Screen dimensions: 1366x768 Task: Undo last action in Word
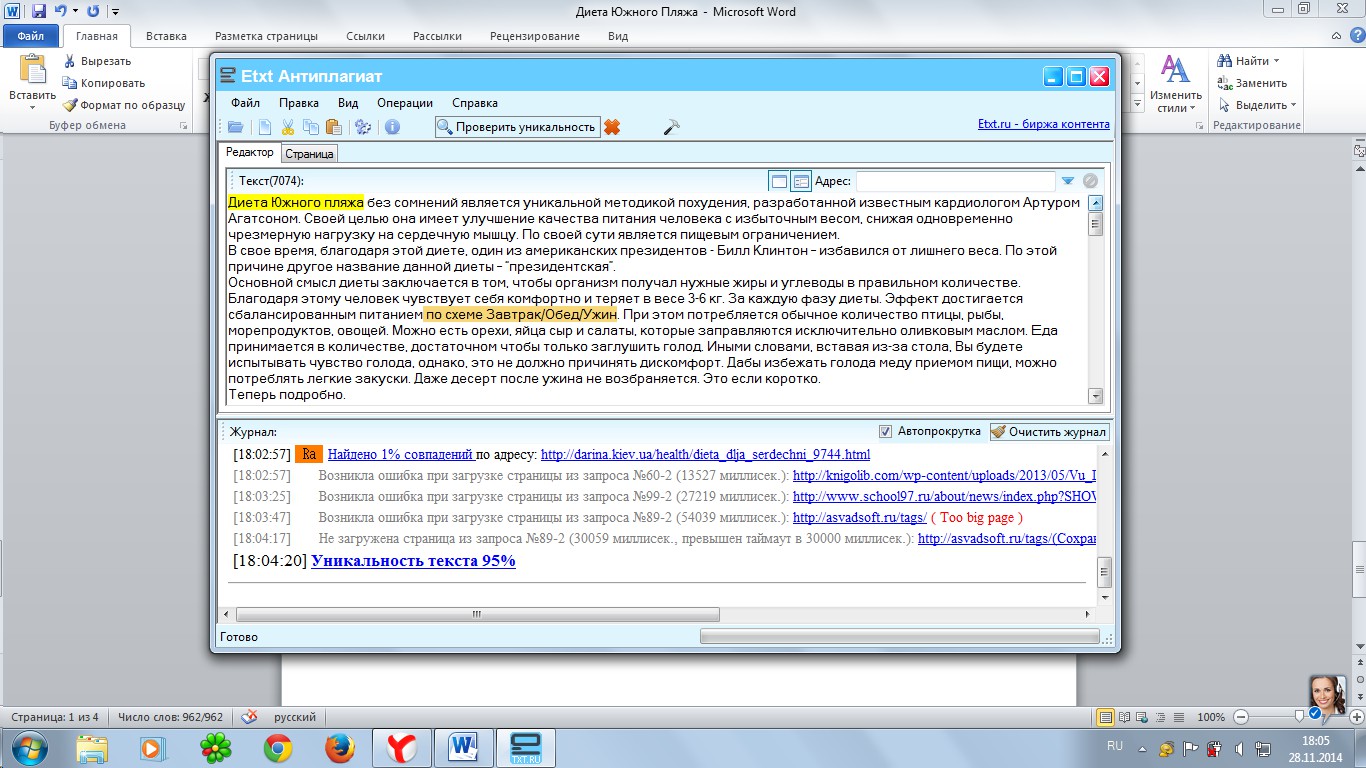61,11
